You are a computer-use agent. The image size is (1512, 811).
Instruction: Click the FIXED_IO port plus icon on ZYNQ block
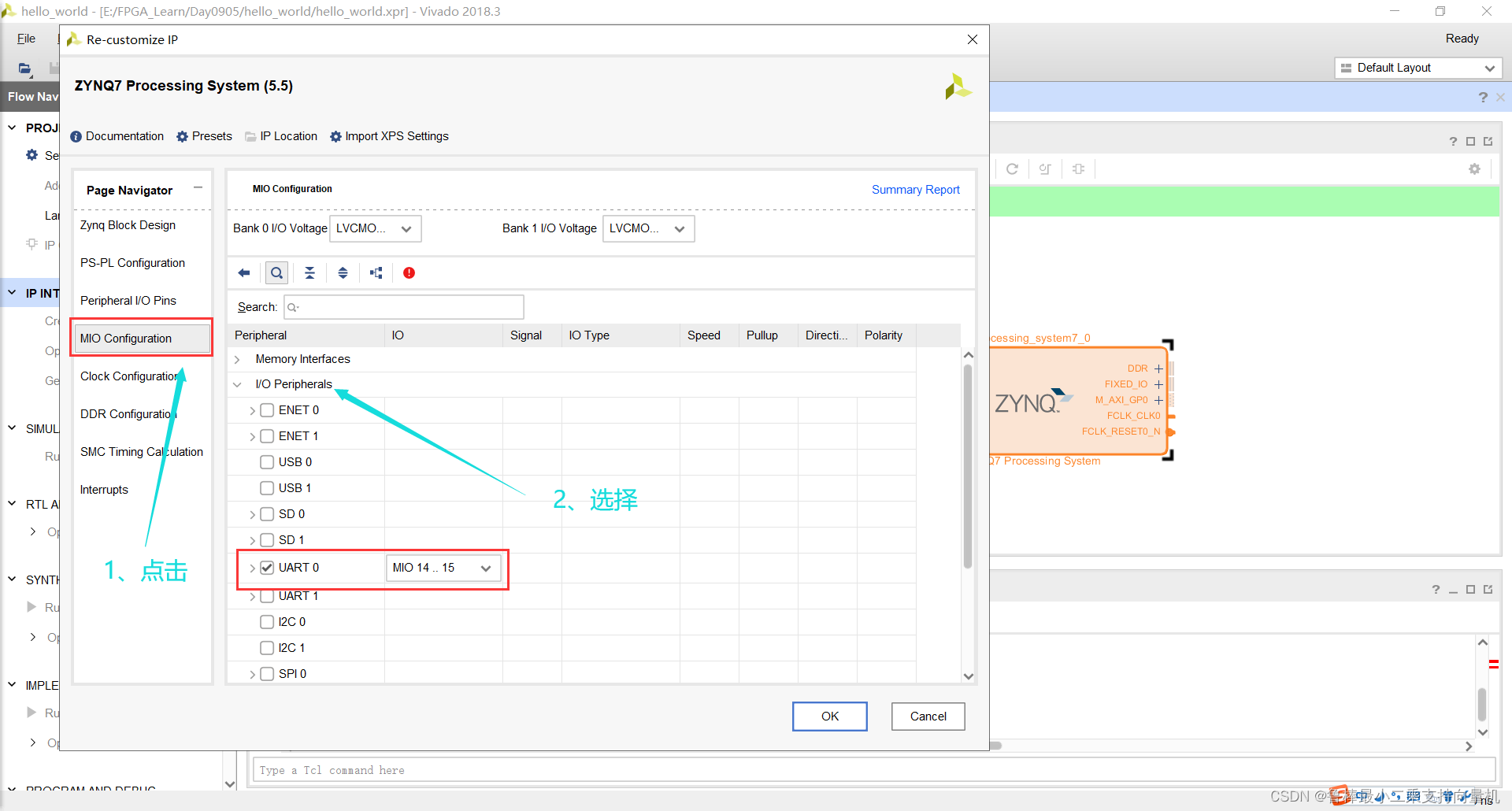point(1158,384)
